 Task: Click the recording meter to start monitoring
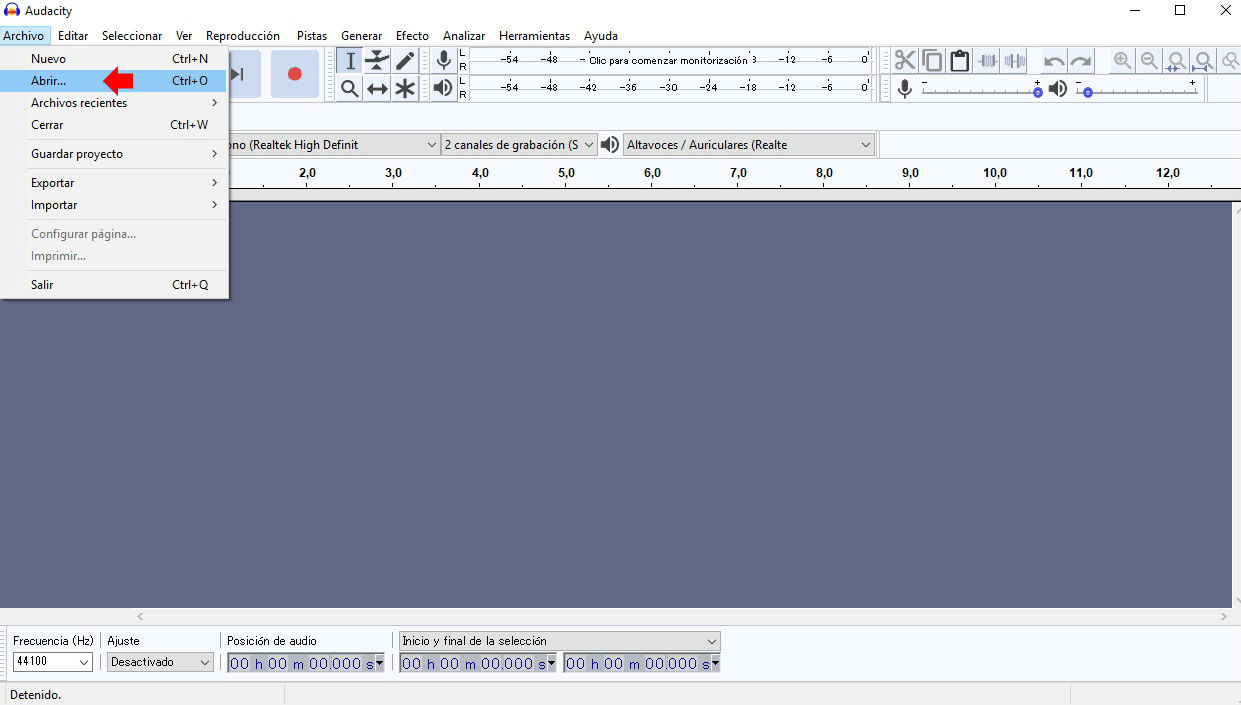pyautogui.click(x=667, y=60)
